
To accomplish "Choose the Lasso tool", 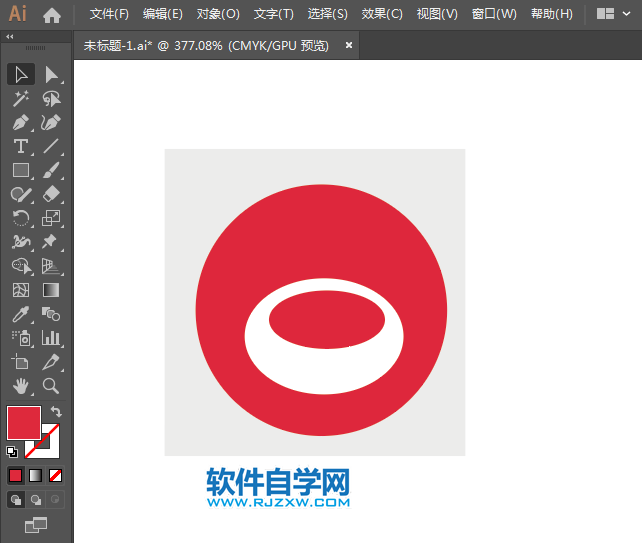I will coord(51,99).
